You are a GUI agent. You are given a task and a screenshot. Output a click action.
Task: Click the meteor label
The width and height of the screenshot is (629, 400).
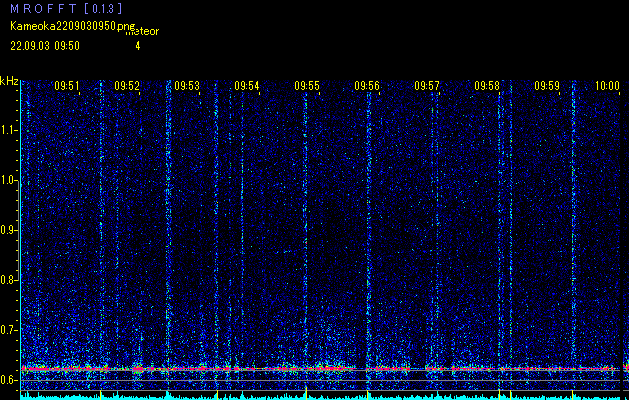coord(142,31)
